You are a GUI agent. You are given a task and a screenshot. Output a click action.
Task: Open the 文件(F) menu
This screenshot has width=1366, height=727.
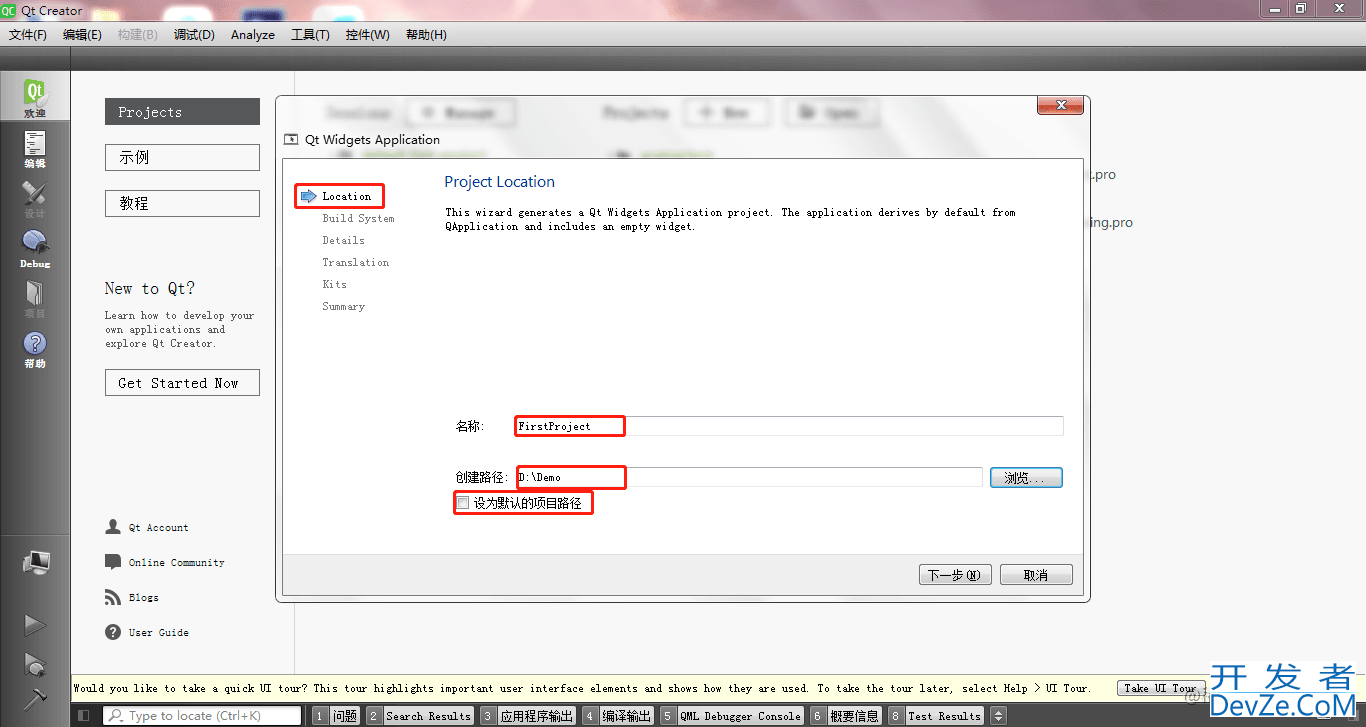coord(28,34)
